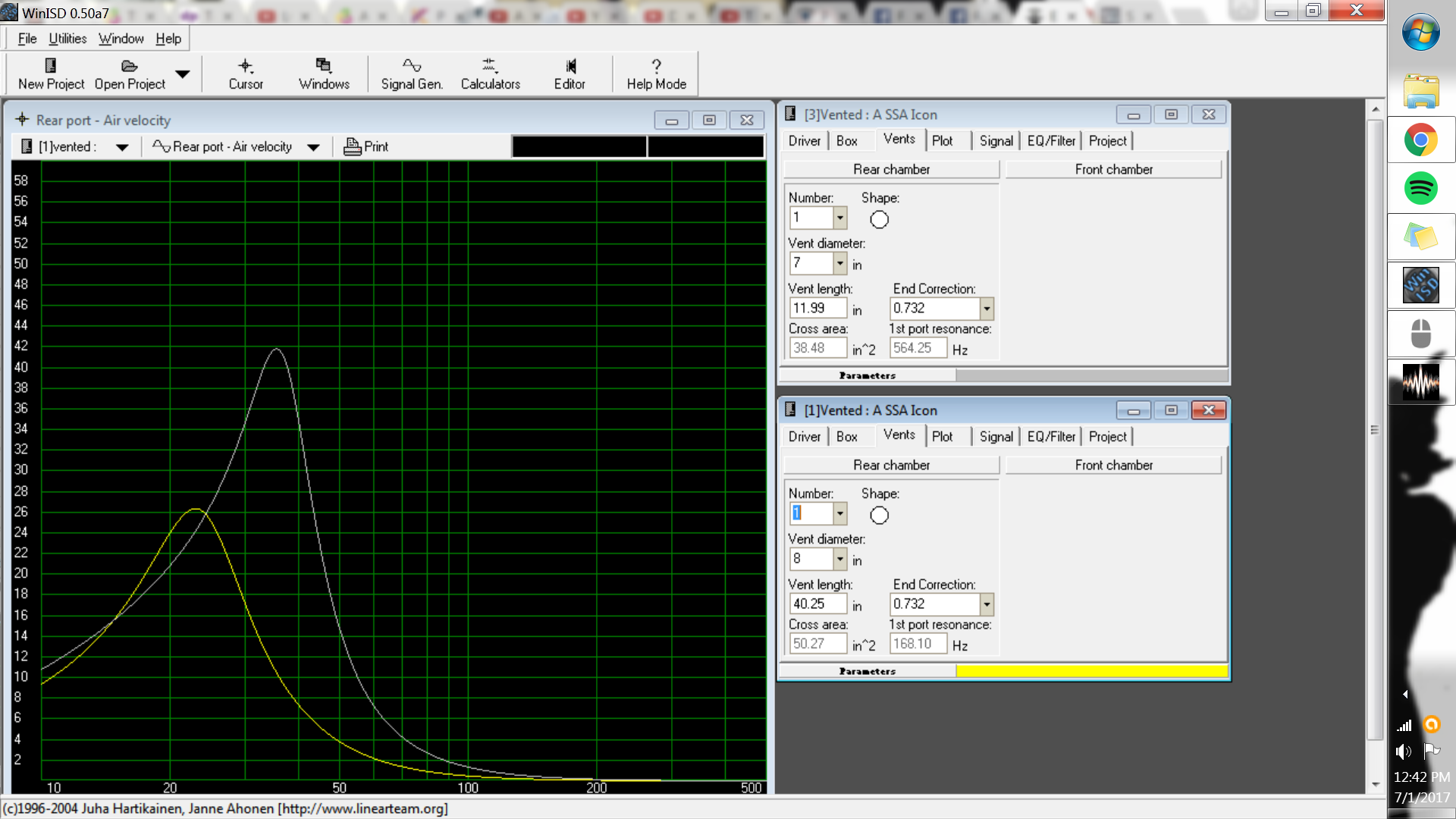The width and height of the screenshot is (1456, 819).
Task: Open Google Chrome from taskbar
Action: coord(1420,140)
